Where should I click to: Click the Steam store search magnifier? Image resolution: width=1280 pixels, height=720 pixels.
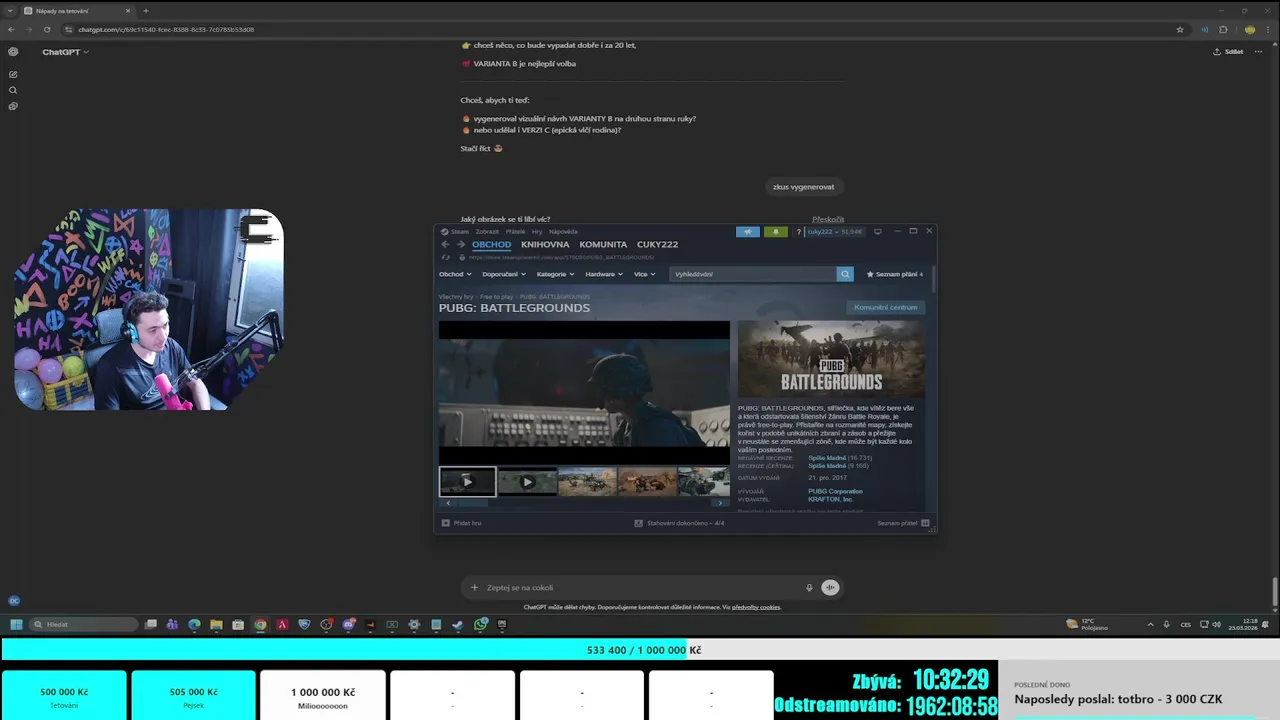tap(845, 274)
